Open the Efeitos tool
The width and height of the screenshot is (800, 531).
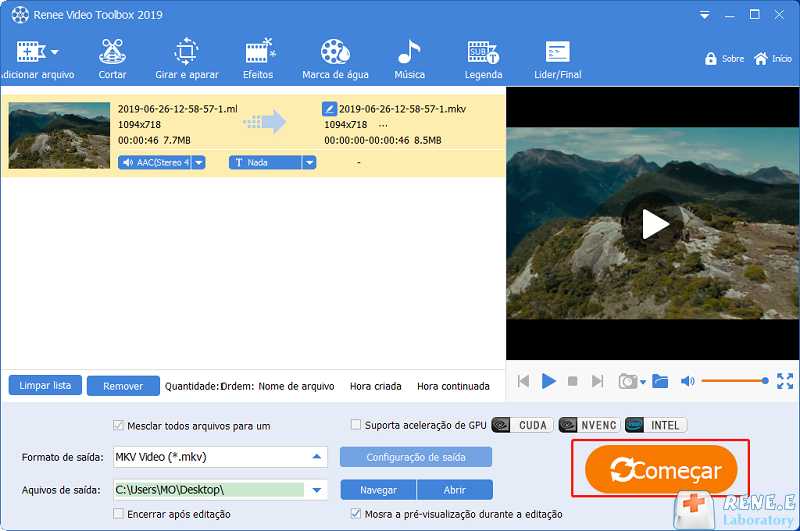pyautogui.click(x=259, y=60)
